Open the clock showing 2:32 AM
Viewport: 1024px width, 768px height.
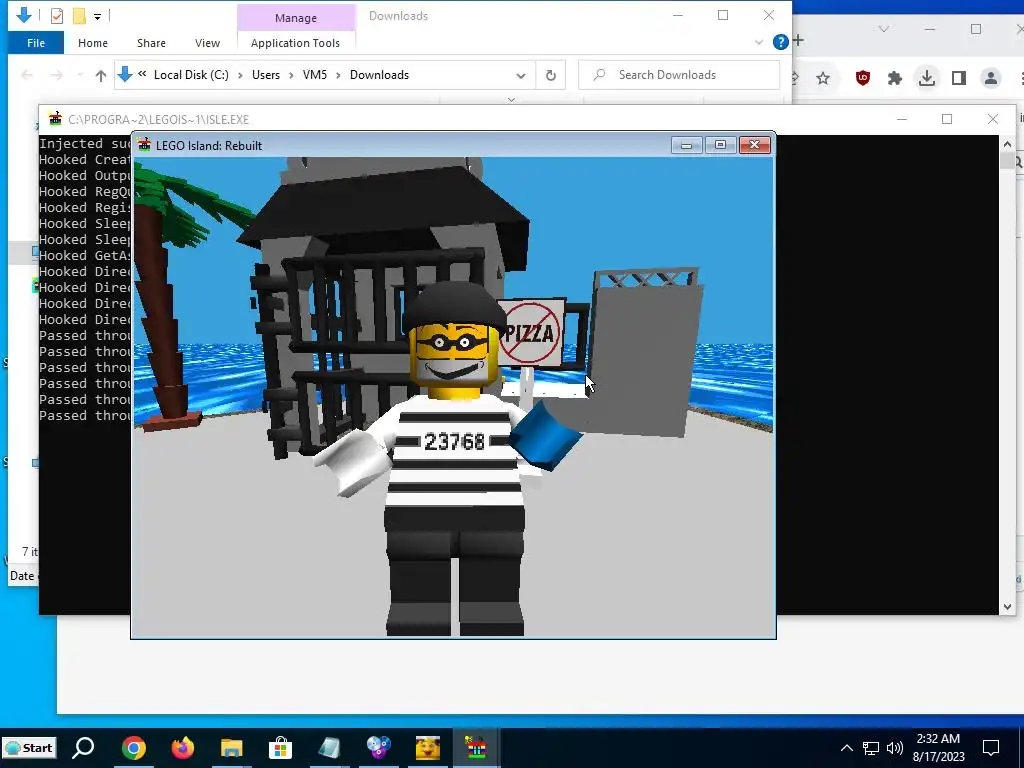tap(938, 748)
